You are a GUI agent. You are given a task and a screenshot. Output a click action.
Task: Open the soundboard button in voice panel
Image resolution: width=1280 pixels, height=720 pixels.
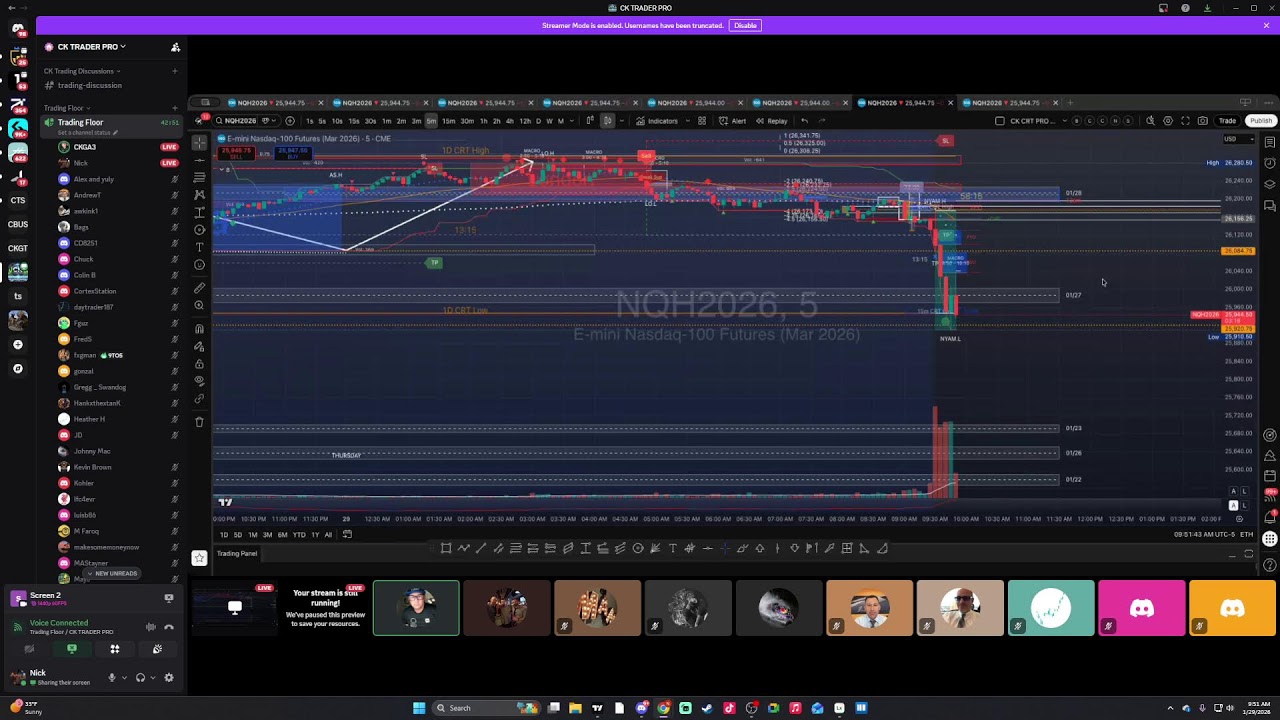point(157,649)
